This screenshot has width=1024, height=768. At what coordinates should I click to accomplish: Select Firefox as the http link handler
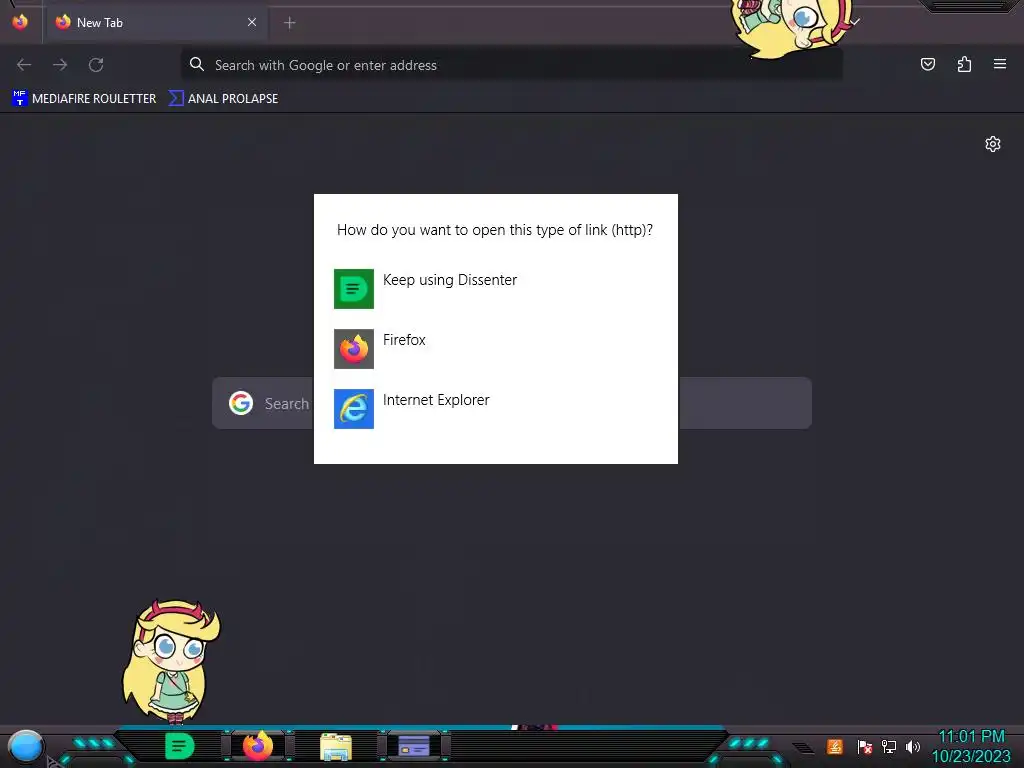point(496,349)
